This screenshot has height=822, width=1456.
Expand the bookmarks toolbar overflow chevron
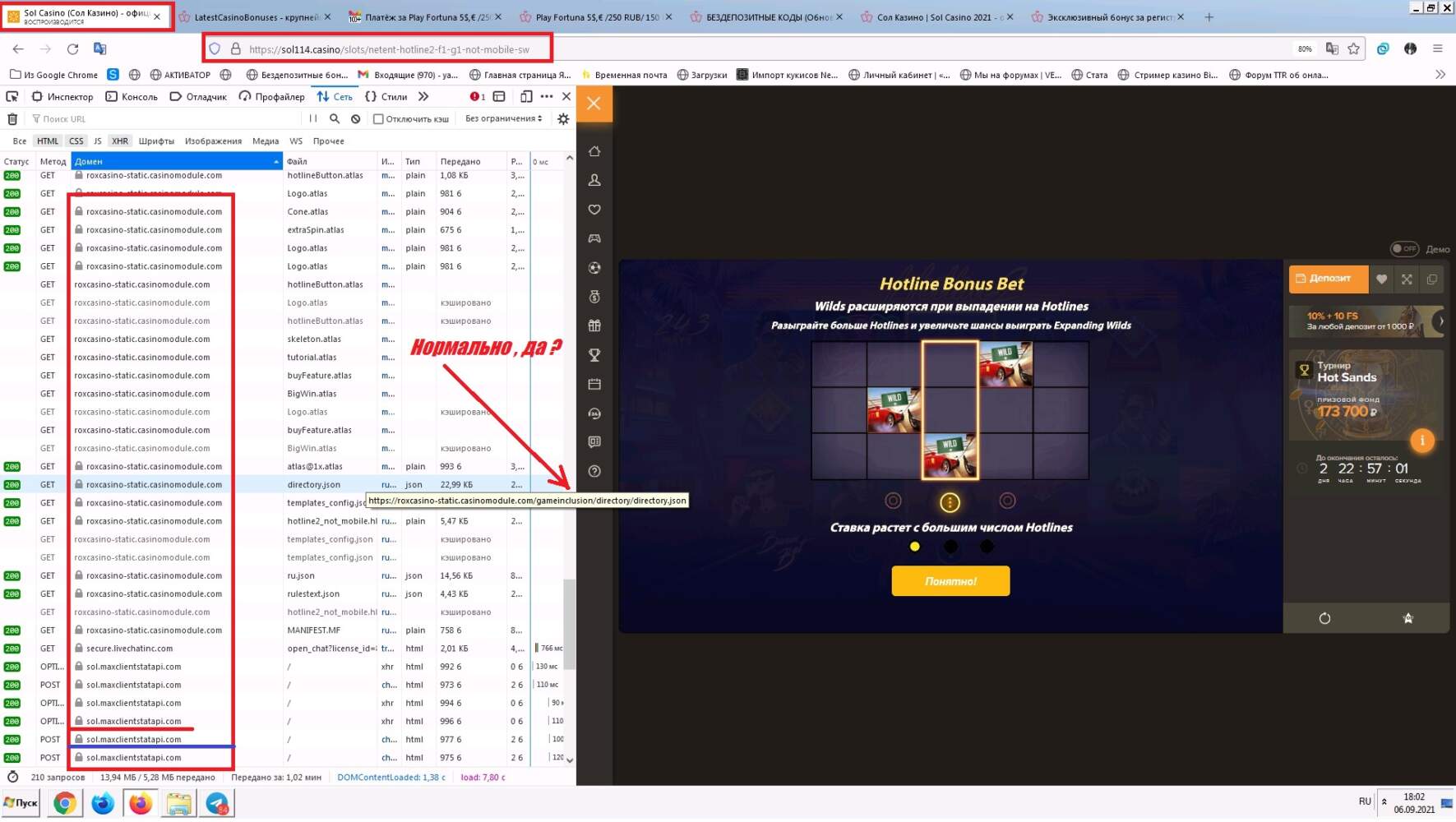click(1440, 75)
